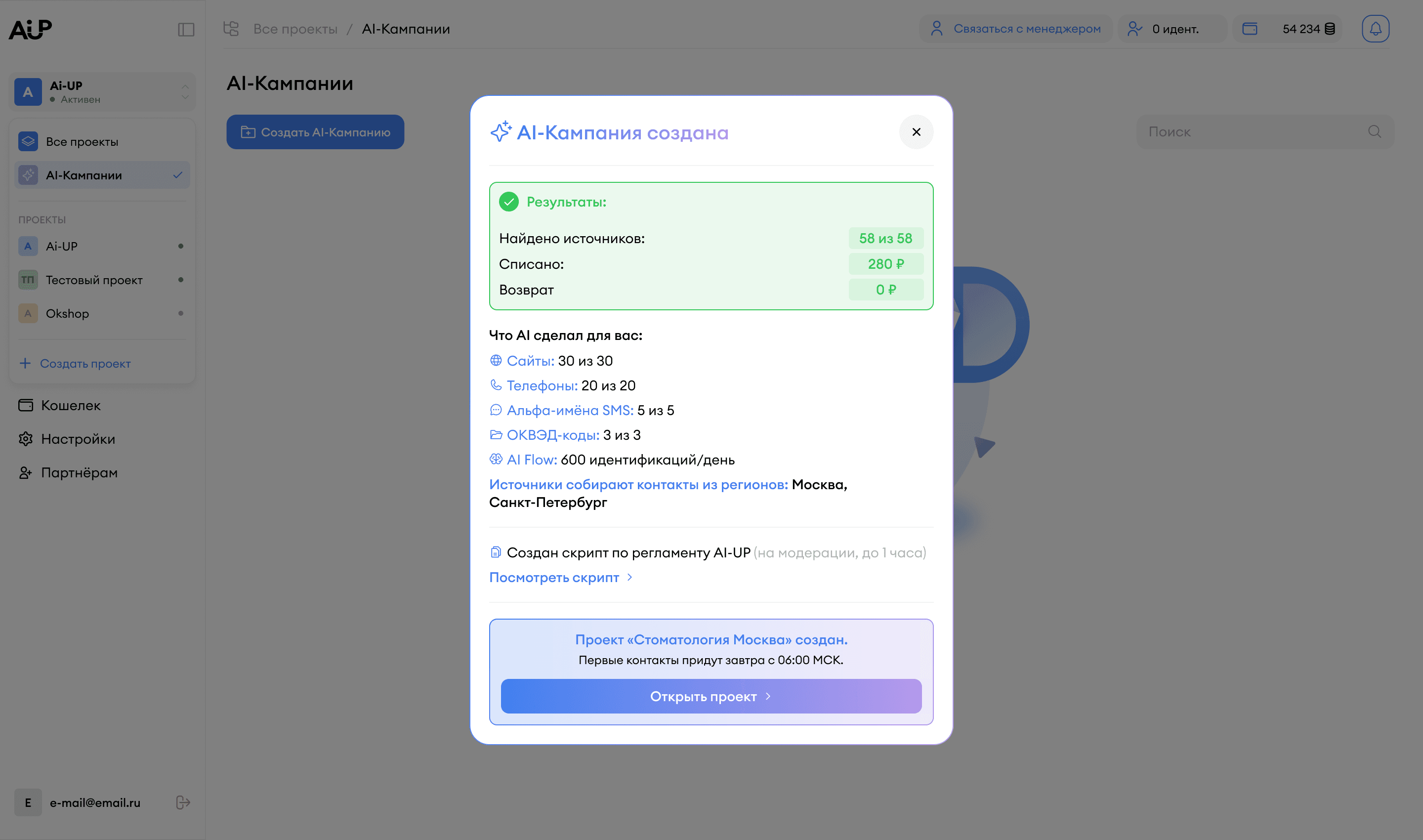Click the 0 идент. counter

pyautogui.click(x=1173, y=29)
